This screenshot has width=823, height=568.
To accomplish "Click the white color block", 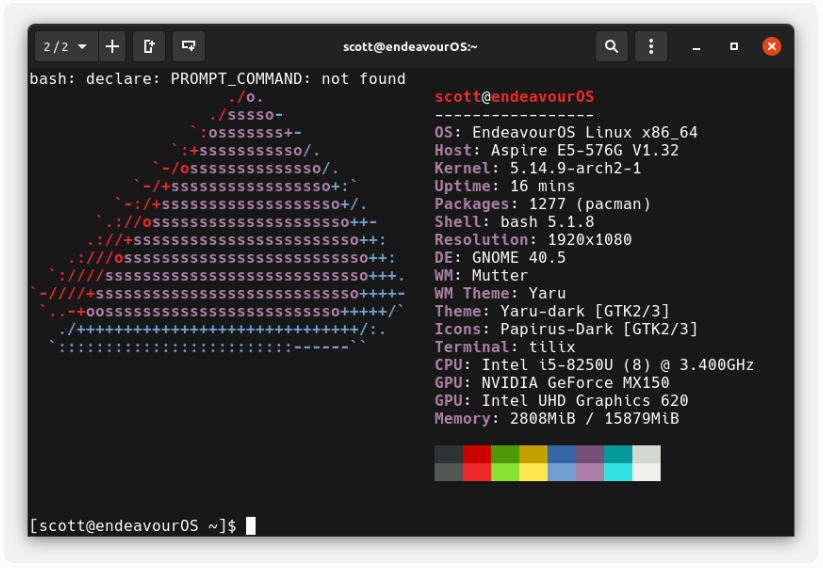I will (x=647, y=472).
